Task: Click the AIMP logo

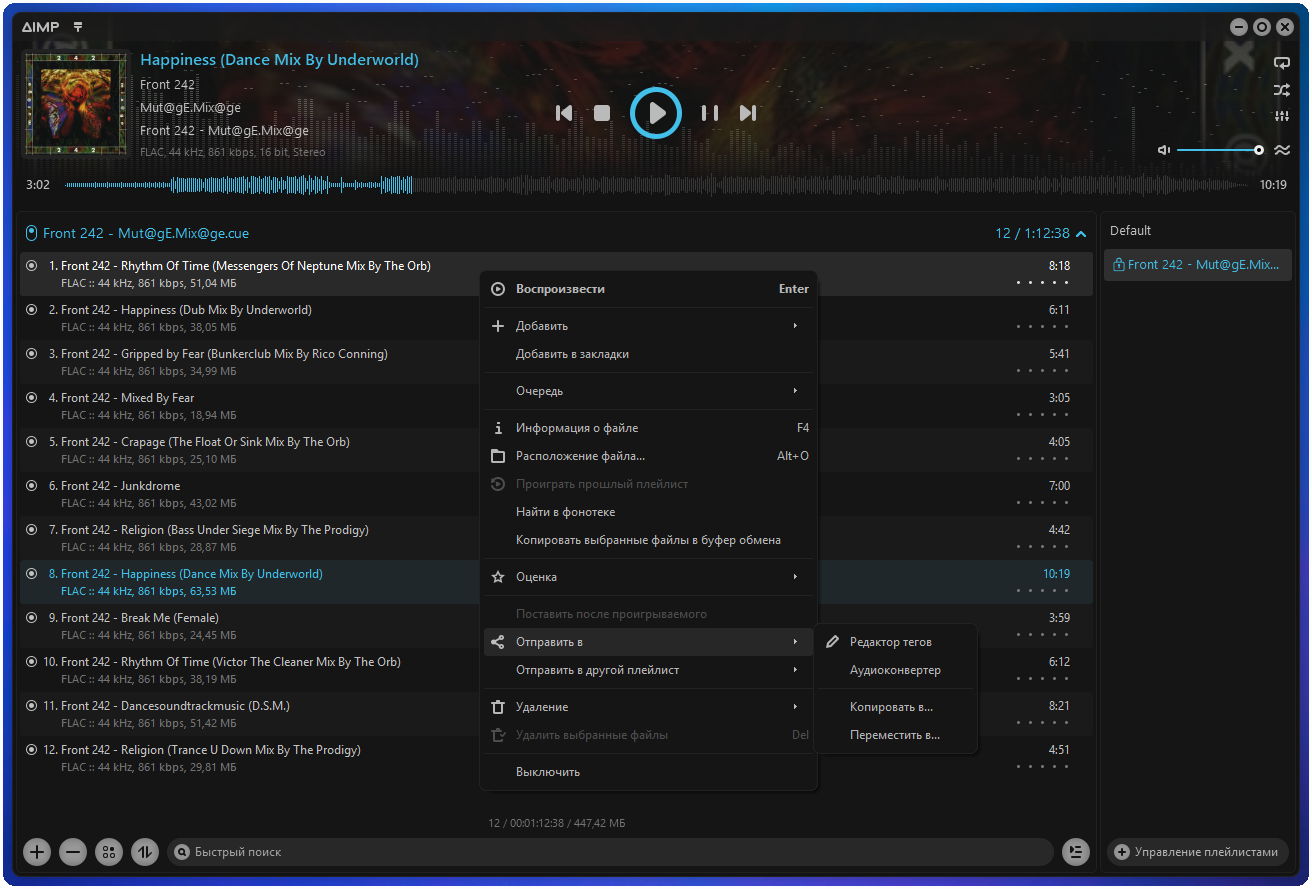Action: [x=40, y=27]
